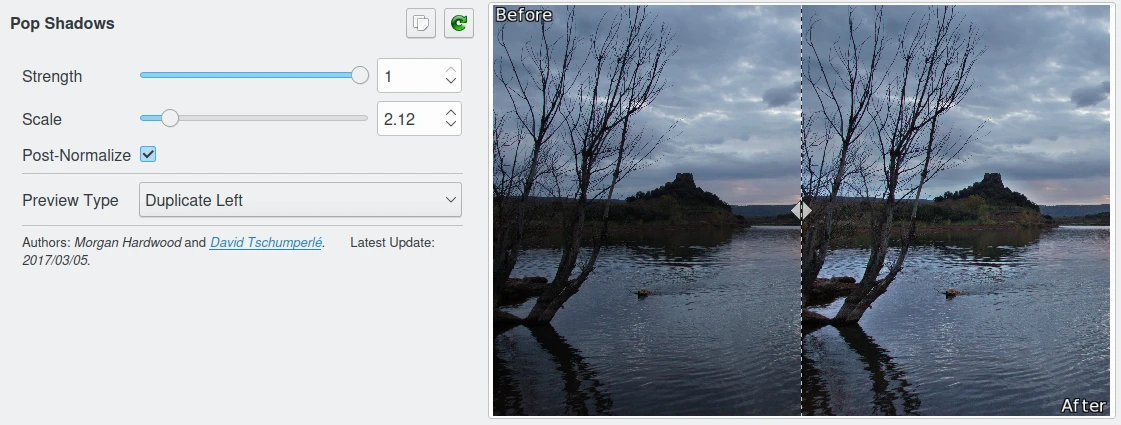Open the David Tschumperlé author link
The width and height of the screenshot is (1121, 425).
[265, 243]
